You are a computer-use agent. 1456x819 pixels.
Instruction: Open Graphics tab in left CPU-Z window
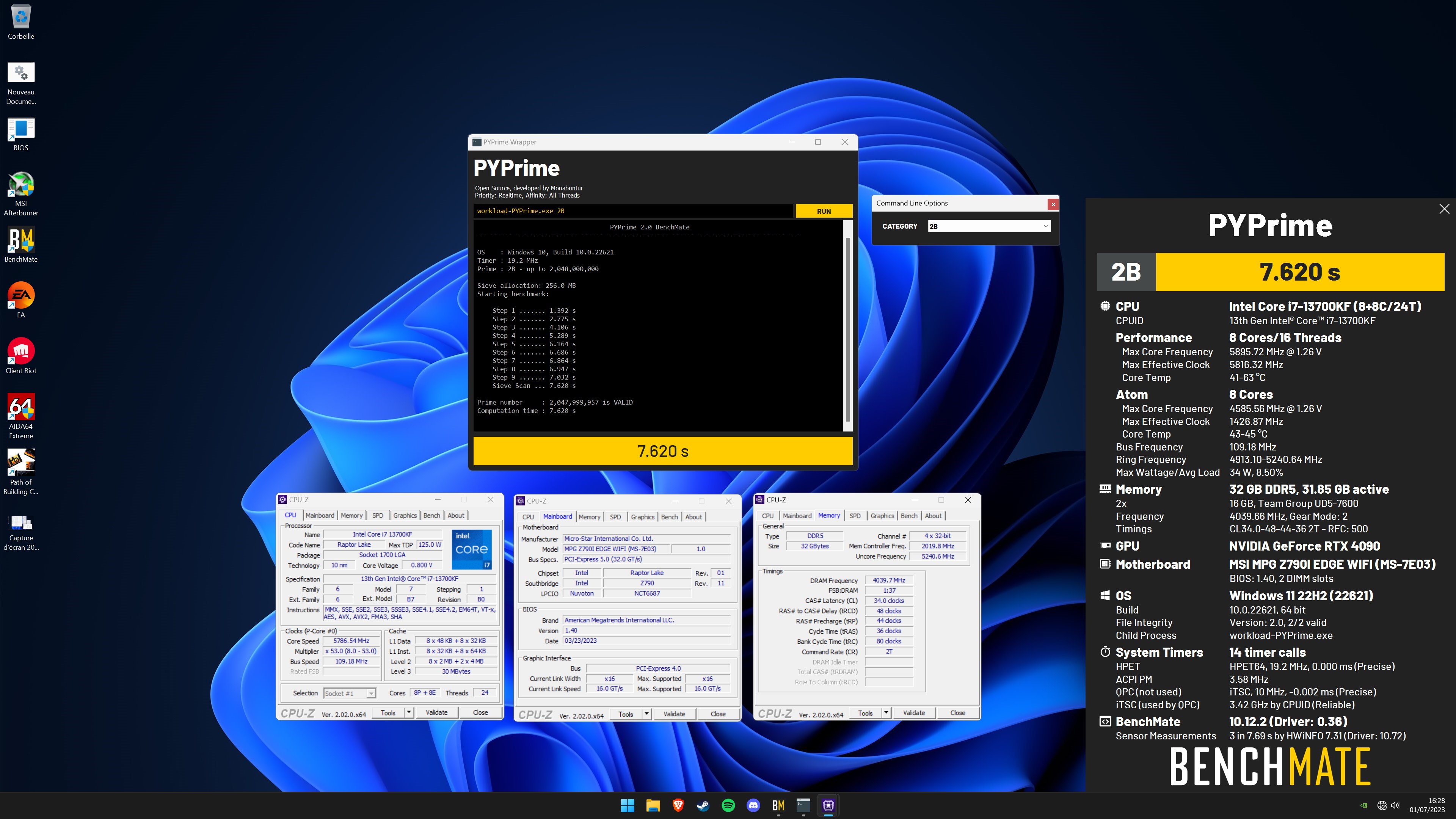click(405, 516)
